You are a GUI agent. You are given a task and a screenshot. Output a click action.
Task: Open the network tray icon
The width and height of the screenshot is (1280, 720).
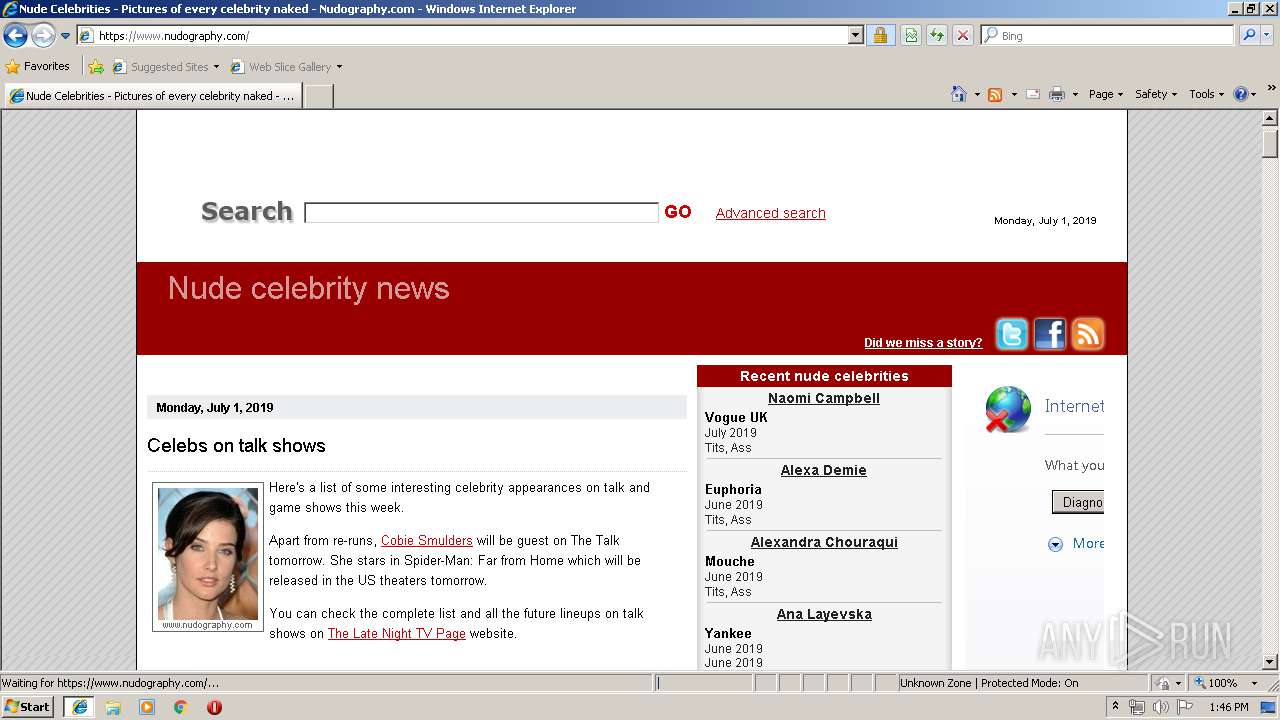pyautogui.click(x=1137, y=707)
